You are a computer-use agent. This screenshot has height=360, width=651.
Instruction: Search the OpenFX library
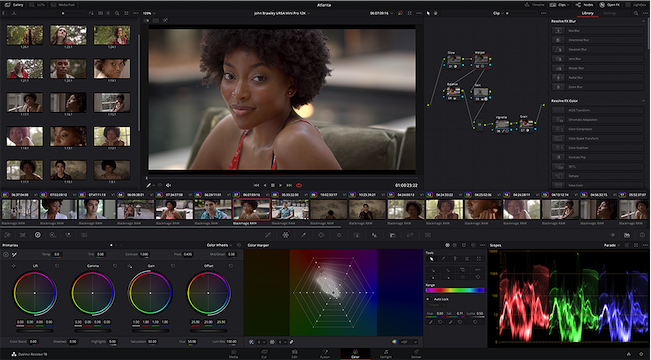[636, 13]
